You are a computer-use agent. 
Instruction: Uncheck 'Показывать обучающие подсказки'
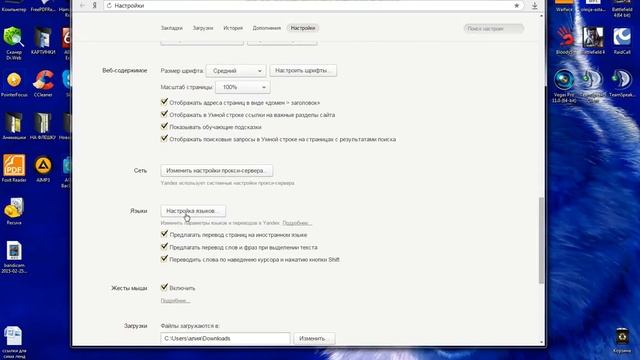pos(164,126)
